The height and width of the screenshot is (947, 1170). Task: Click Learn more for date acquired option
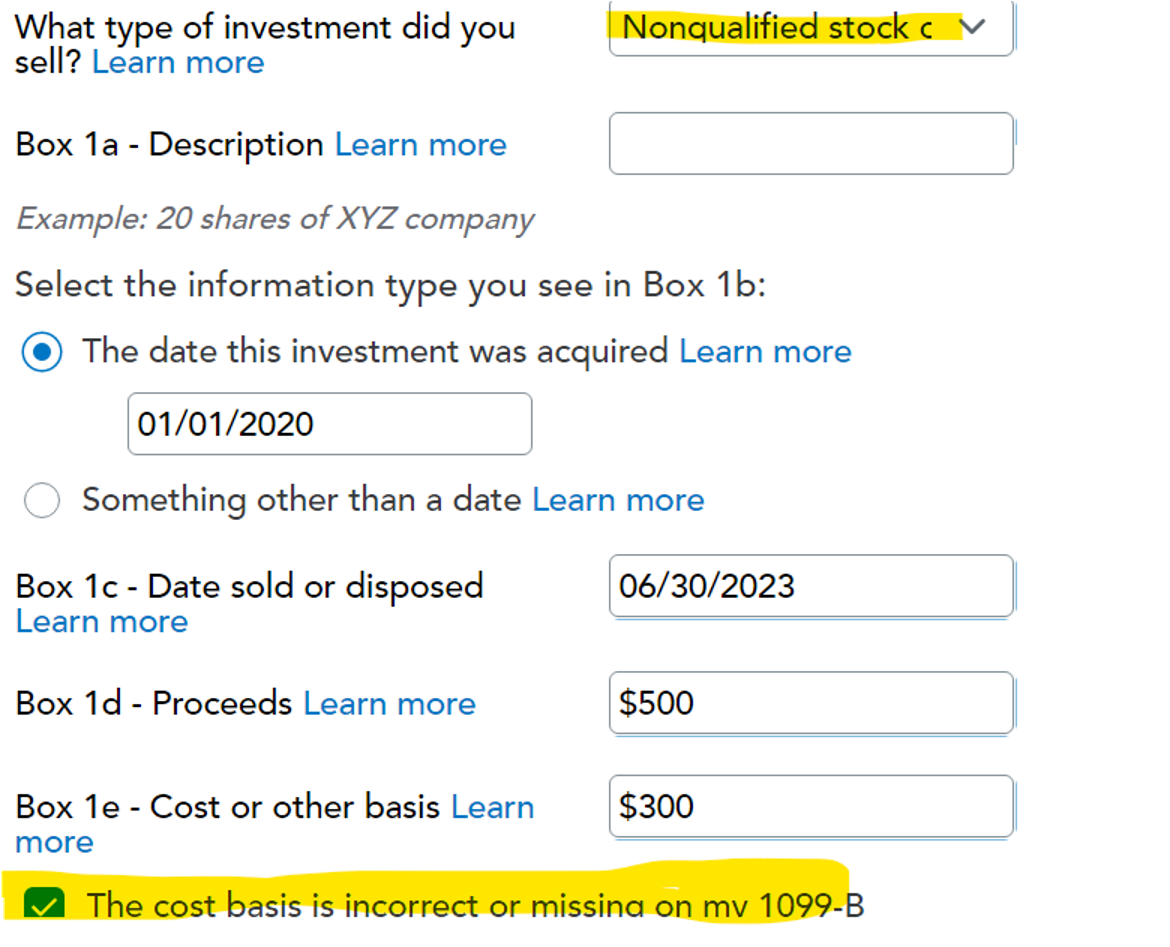(x=765, y=351)
